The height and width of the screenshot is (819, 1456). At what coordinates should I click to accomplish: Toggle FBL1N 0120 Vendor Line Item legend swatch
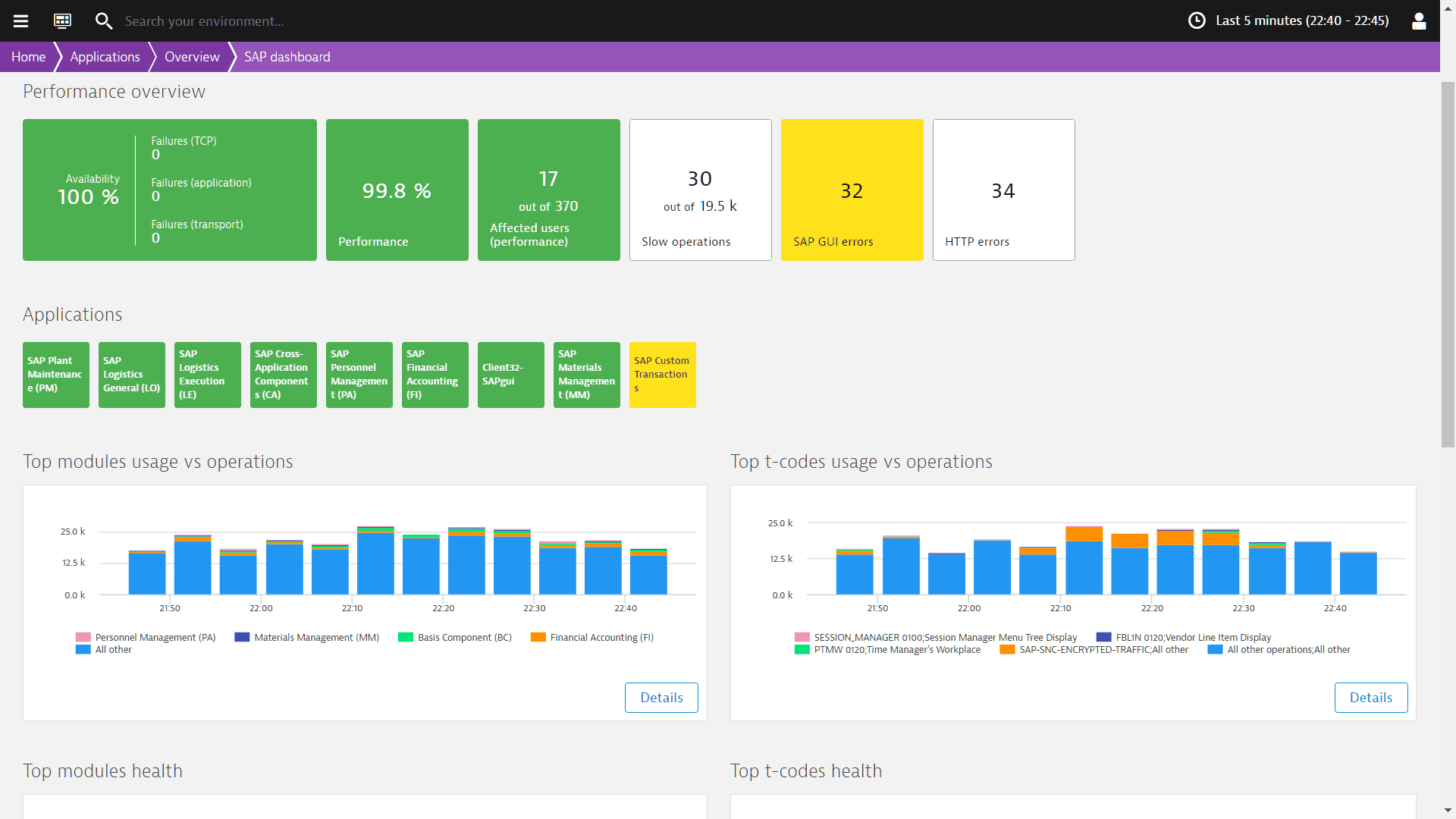coord(1104,637)
